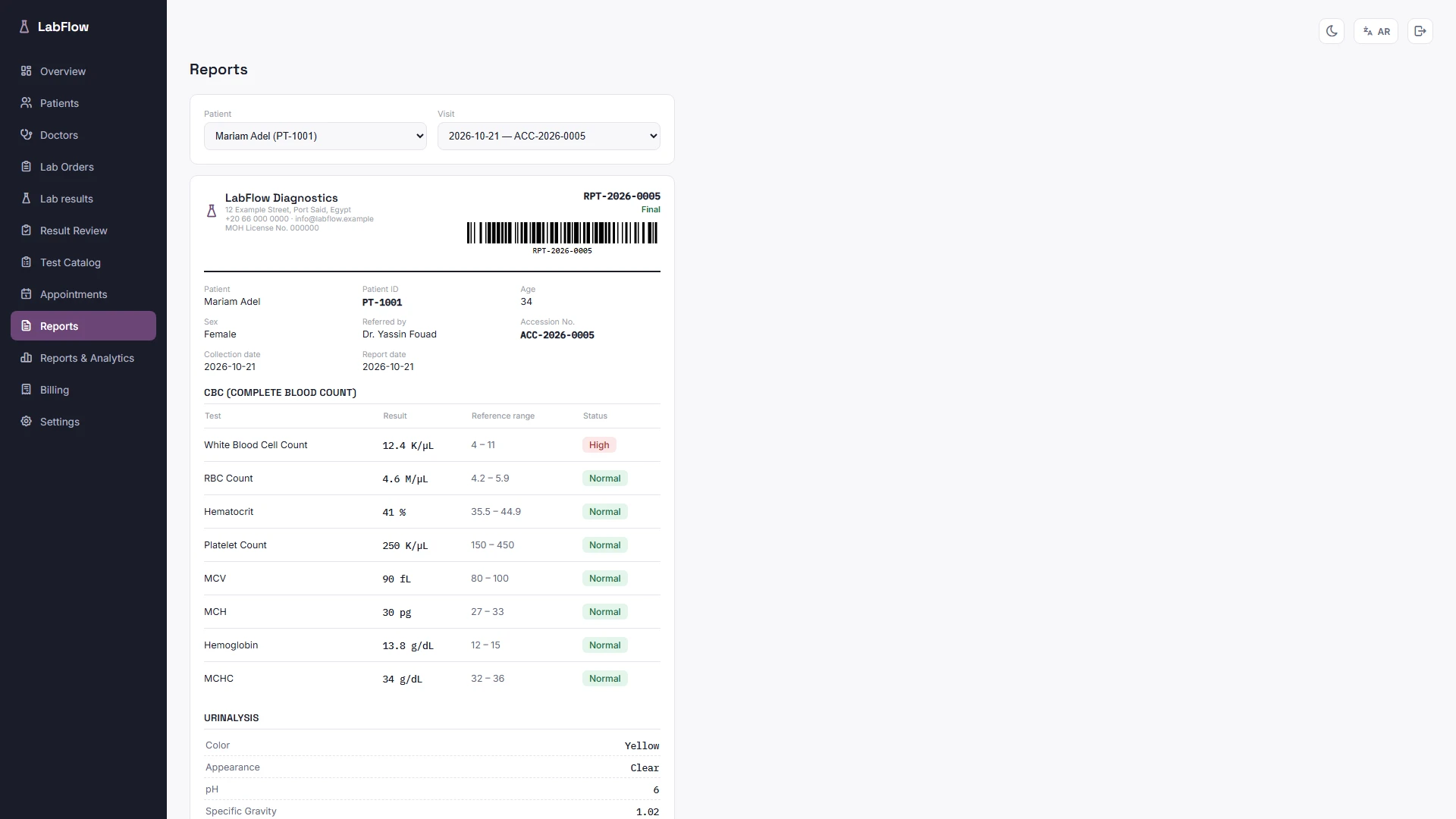Click the Billing receipt icon

[26, 389]
